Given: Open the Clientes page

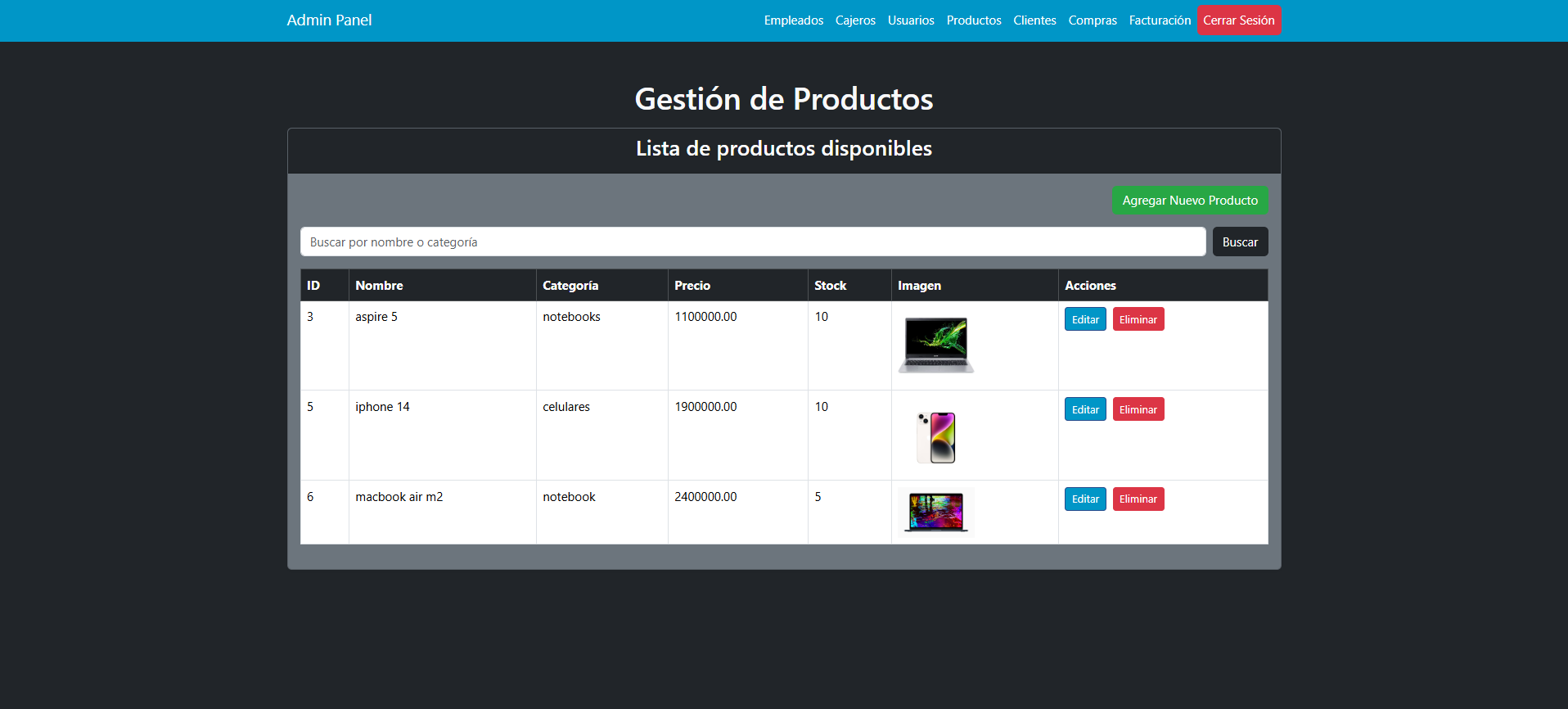Looking at the screenshot, I should pos(1034,20).
